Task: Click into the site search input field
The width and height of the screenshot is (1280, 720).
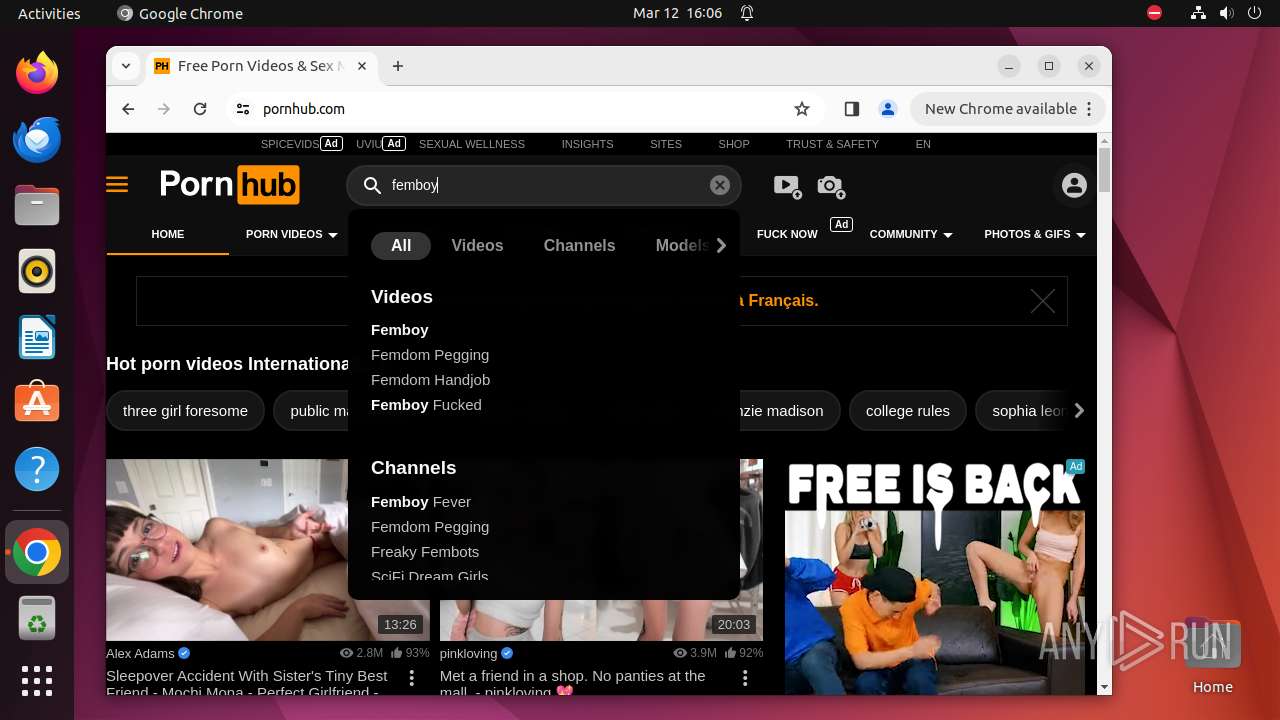Action: click(545, 185)
